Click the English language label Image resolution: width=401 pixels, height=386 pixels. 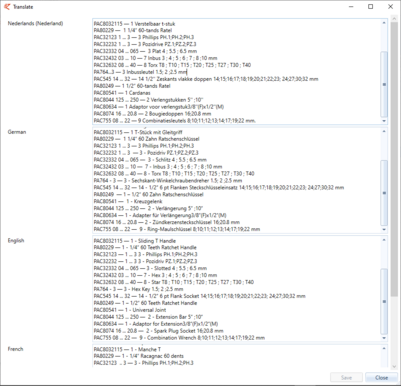(x=16, y=241)
